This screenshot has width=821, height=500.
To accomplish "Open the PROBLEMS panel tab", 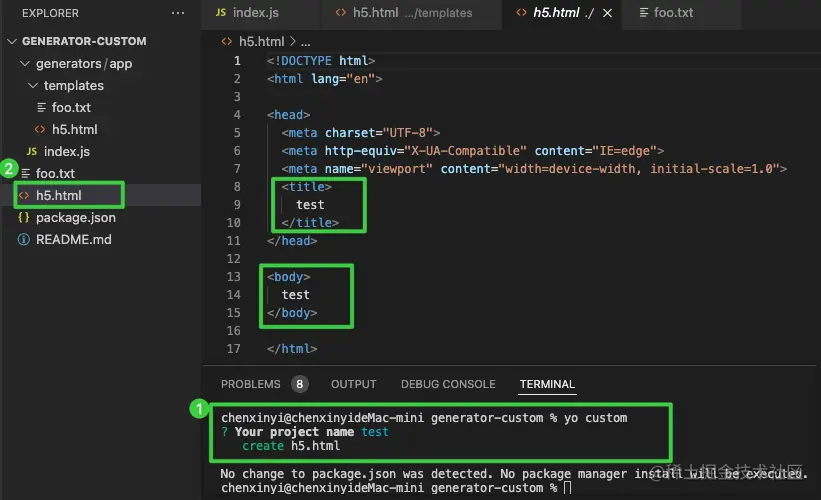I will point(251,384).
